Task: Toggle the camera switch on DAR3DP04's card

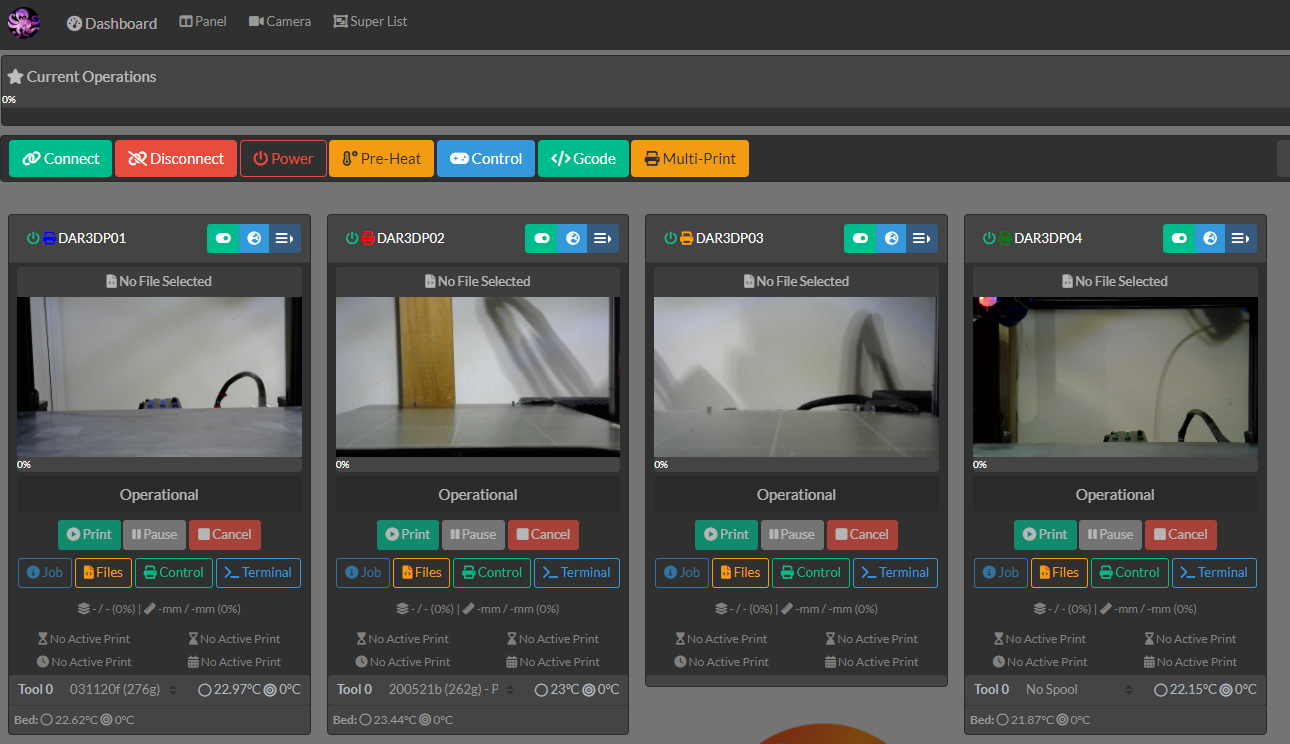Action: coord(1178,238)
